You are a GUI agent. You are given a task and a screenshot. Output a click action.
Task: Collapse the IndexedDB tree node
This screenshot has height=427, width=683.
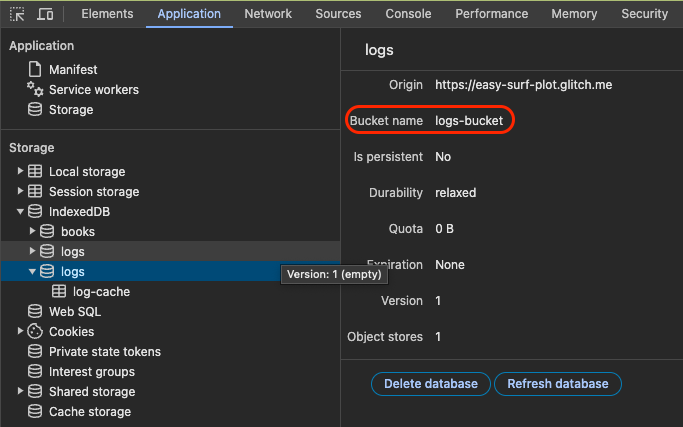point(20,212)
